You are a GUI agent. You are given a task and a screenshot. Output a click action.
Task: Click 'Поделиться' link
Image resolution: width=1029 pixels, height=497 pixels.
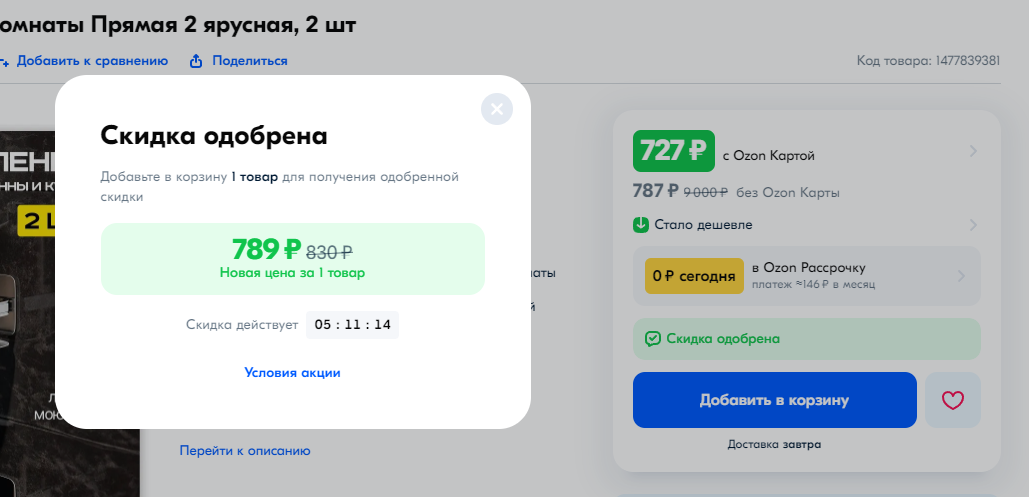tap(249, 61)
